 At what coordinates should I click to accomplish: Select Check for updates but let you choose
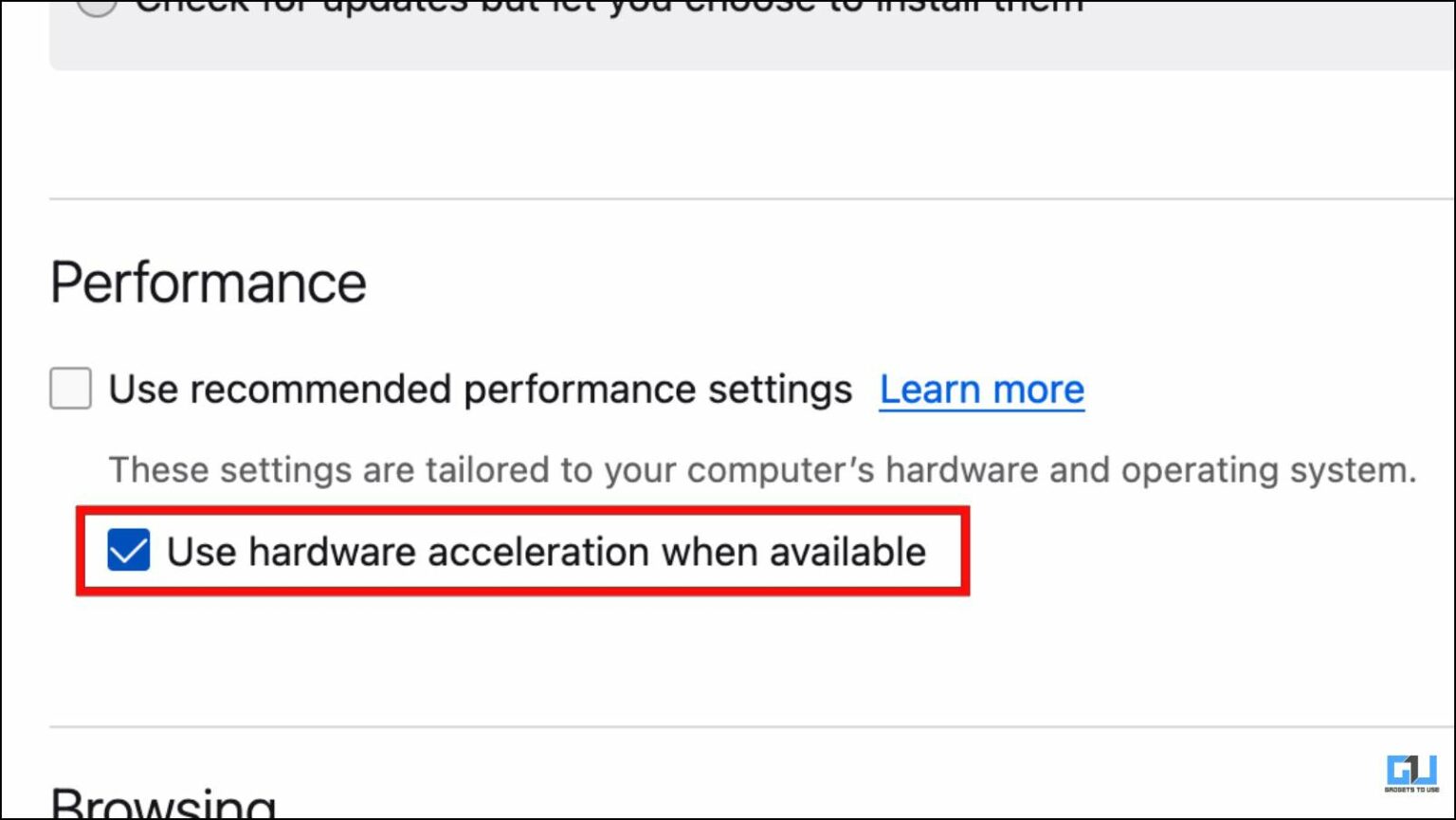(x=98, y=6)
